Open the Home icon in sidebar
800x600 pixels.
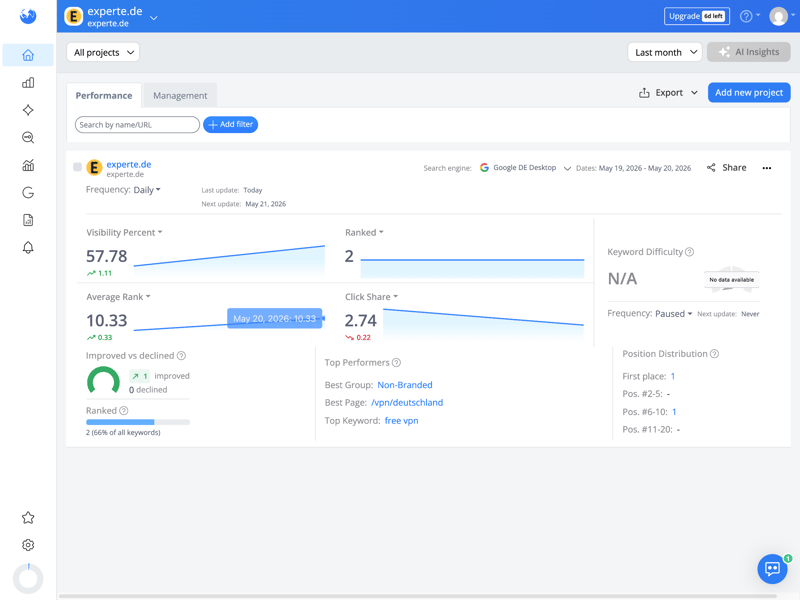(28, 55)
